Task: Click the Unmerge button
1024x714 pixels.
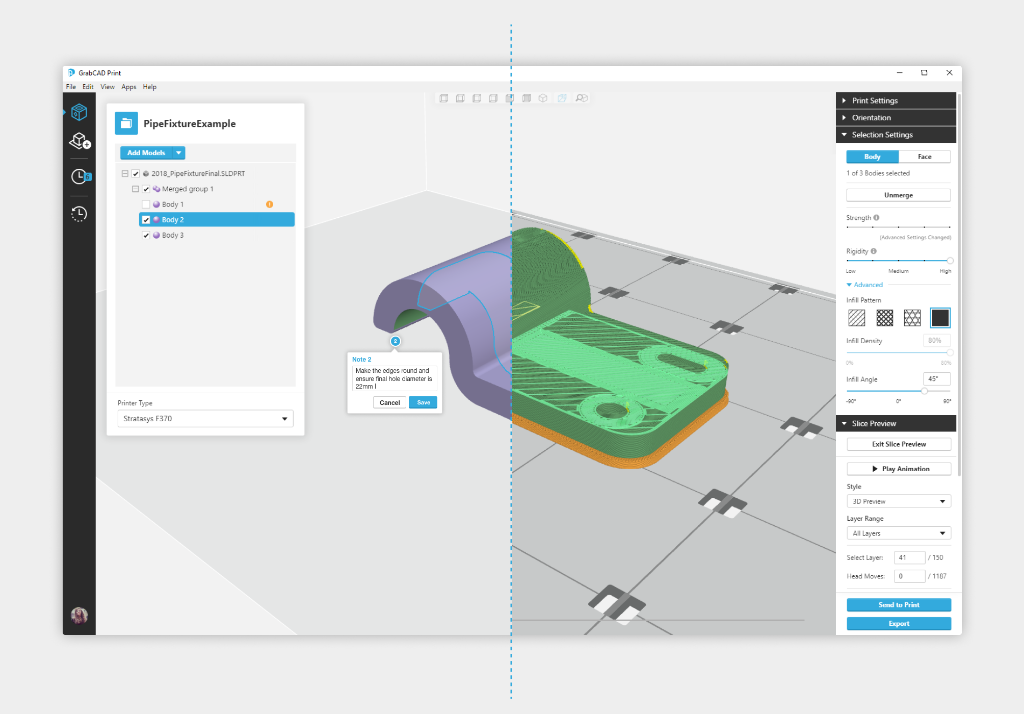Action: (898, 194)
